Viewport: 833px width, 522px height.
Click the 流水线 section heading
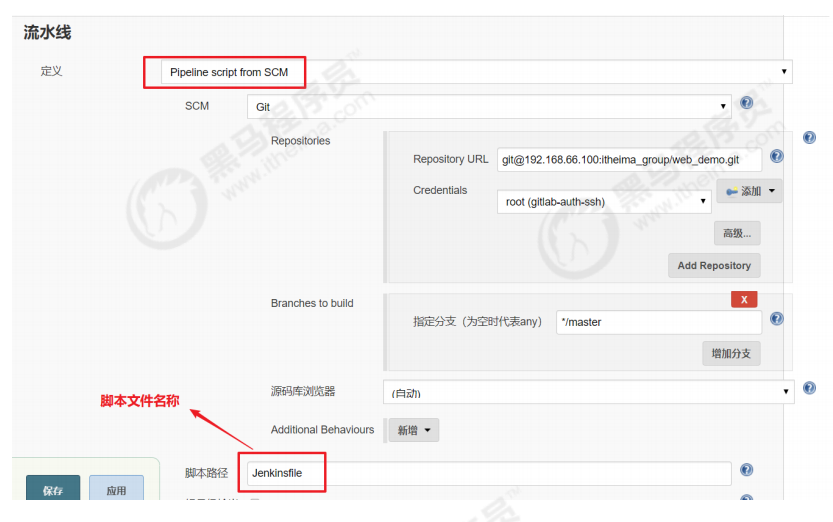pyautogui.click(x=47, y=32)
